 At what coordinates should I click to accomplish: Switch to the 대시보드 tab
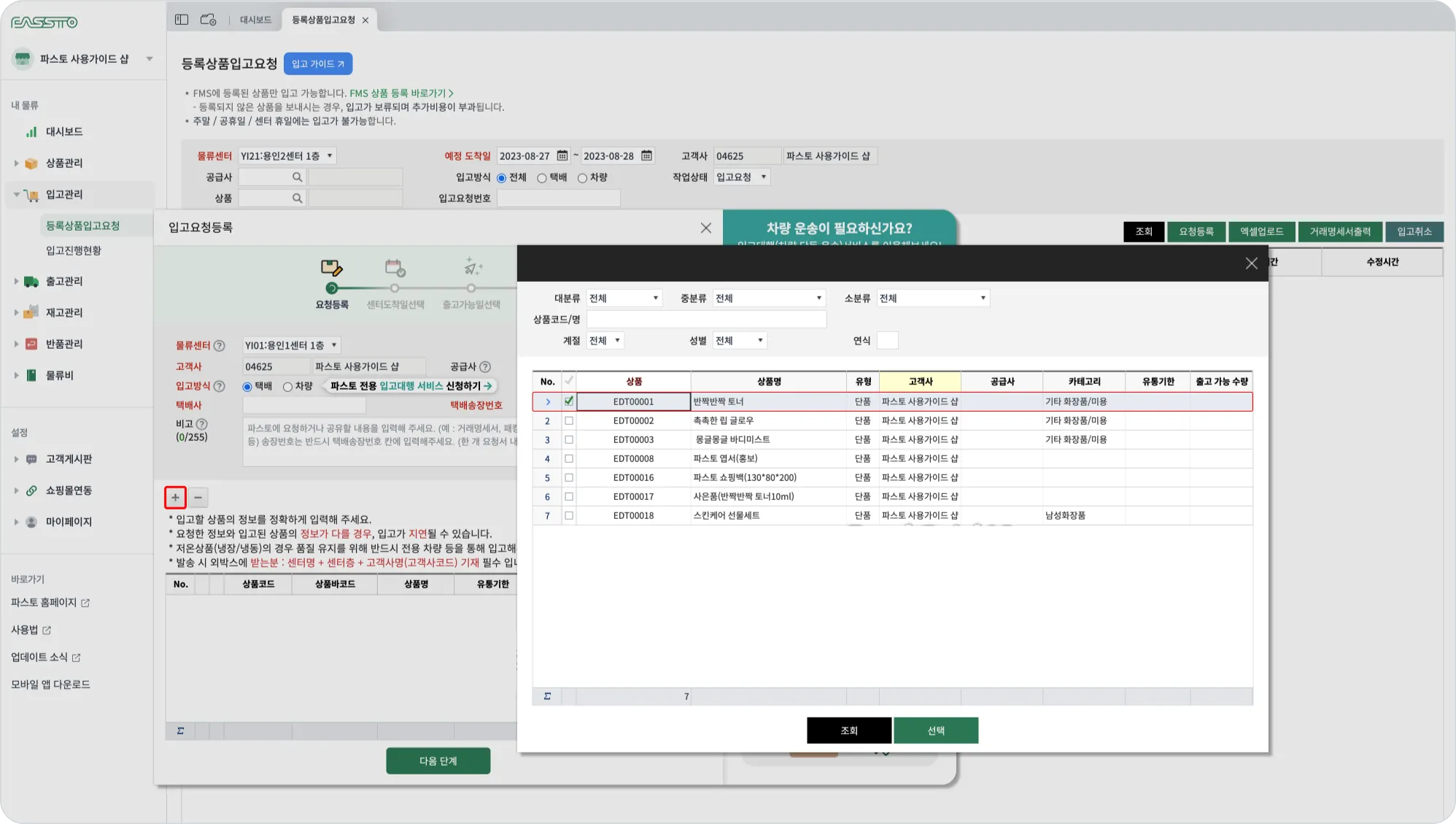pyautogui.click(x=255, y=20)
